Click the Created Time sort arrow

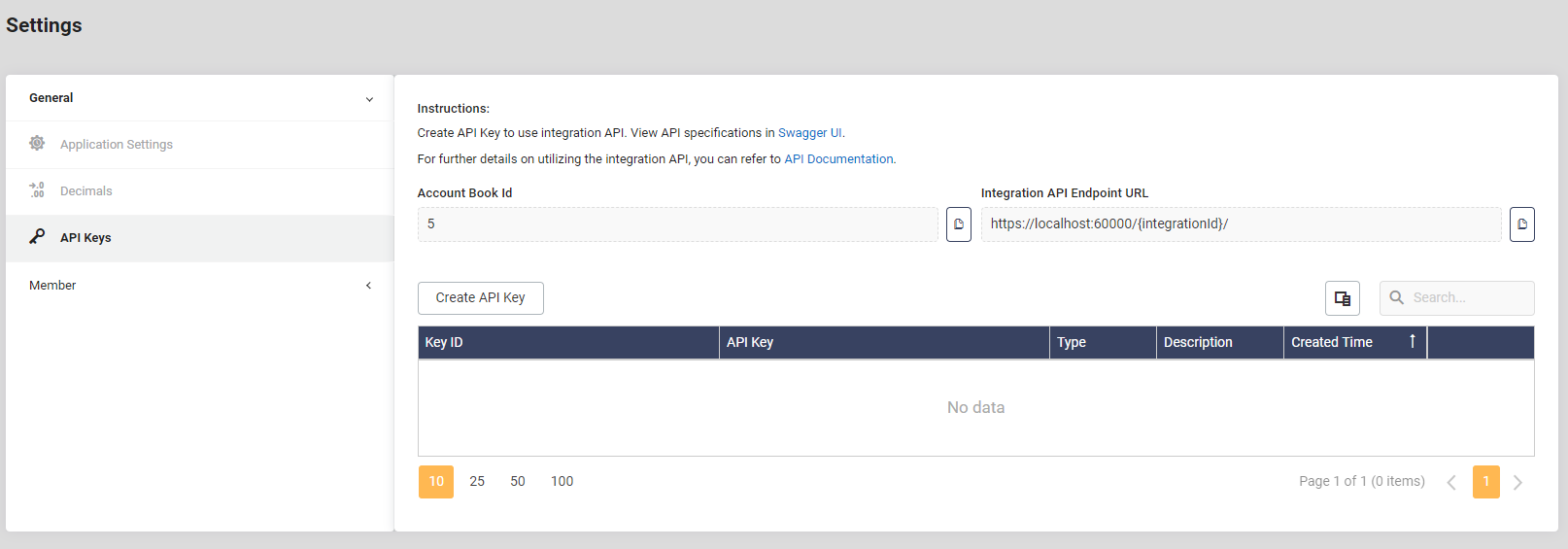click(x=1413, y=341)
